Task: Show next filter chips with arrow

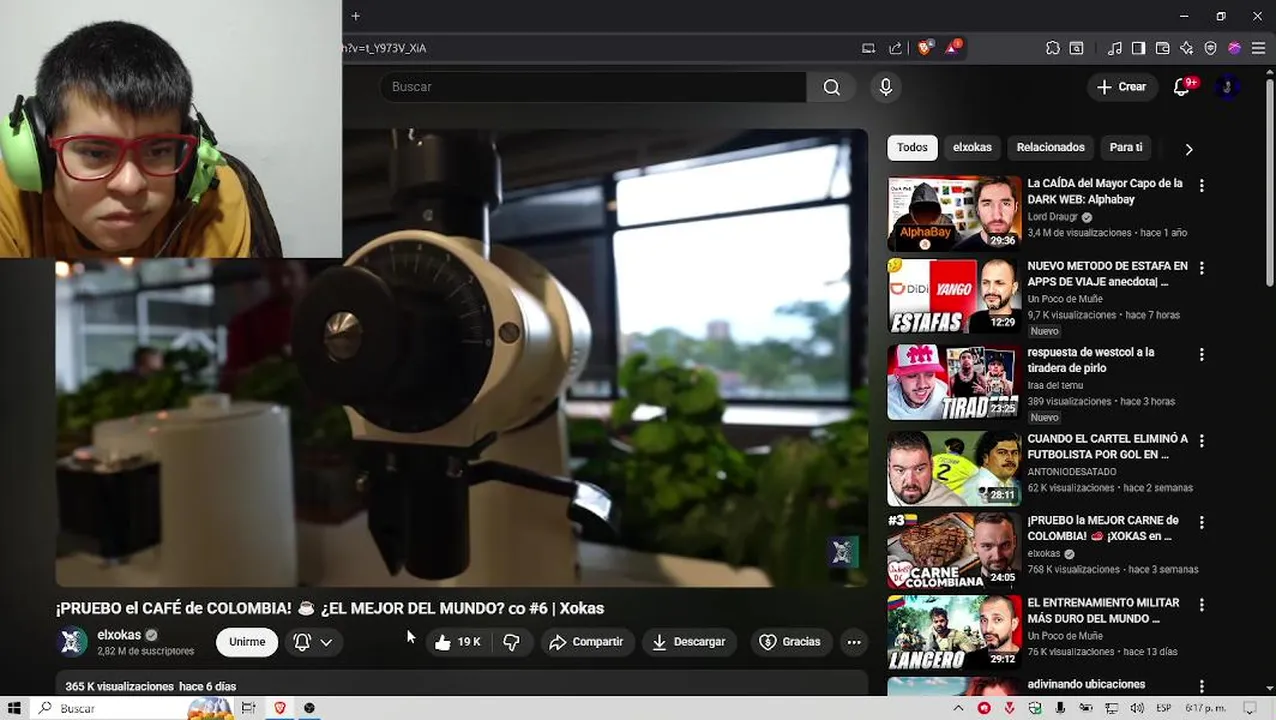Action: 1189,148
